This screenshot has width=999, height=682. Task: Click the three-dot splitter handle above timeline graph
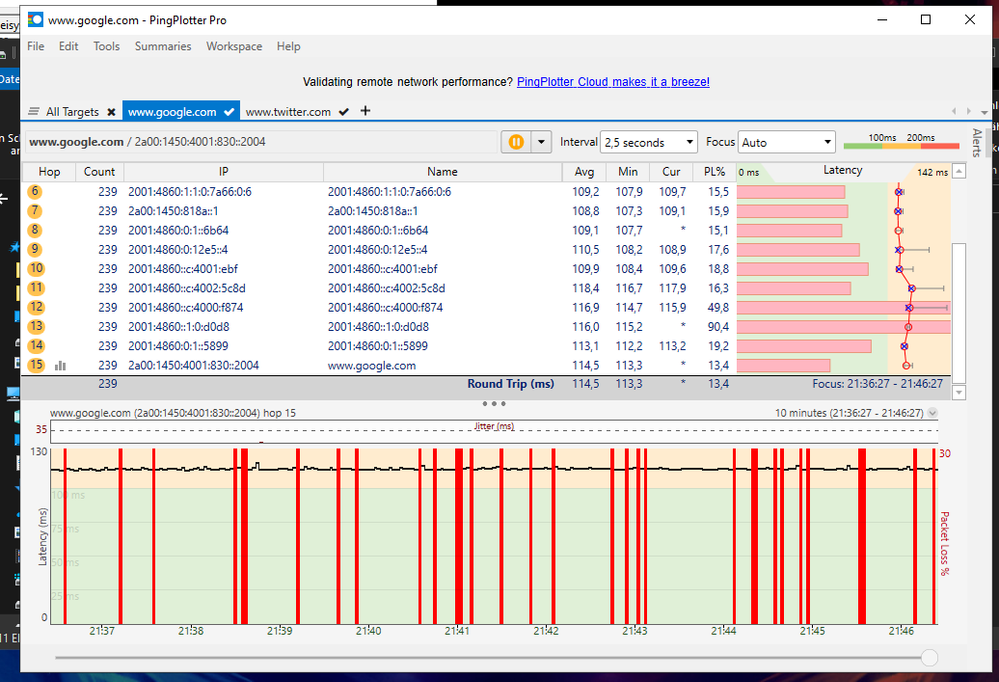[x=494, y=403]
